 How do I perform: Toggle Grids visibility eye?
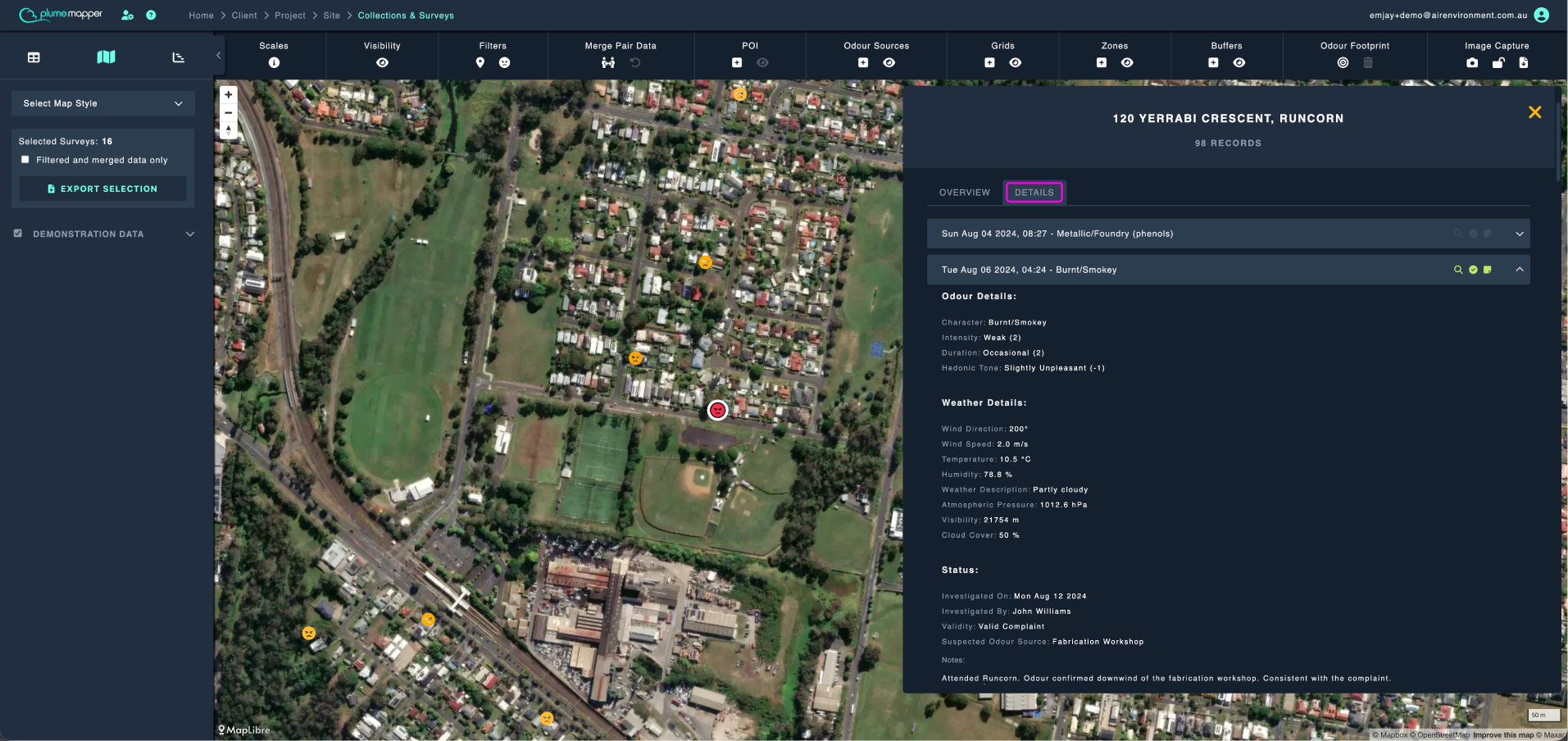point(1016,62)
